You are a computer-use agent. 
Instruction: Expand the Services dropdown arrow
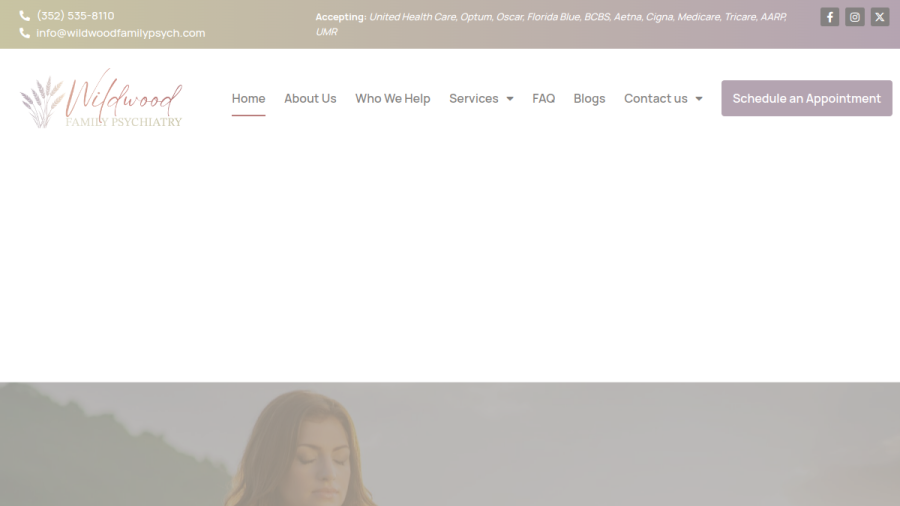pos(510,99)
